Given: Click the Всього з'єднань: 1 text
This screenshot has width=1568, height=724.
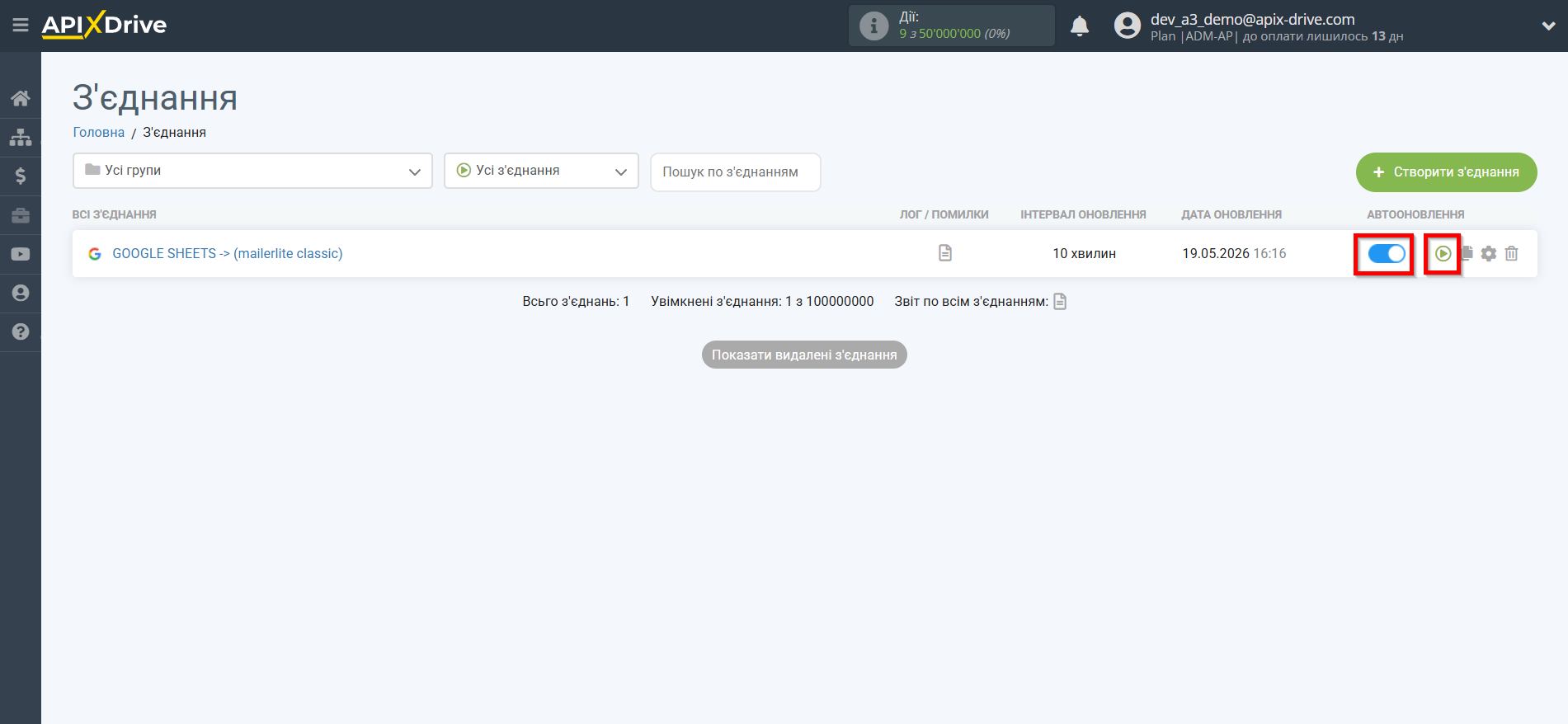Looking at the screenshot, I should pos(576,301).
